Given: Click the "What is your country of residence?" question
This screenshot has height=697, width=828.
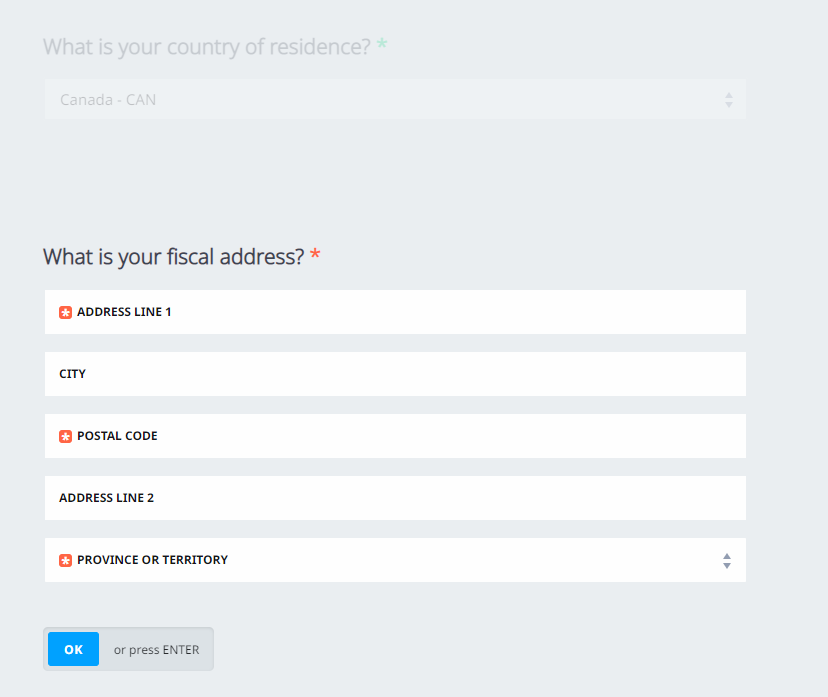Looking at the screenshot, I should point(207,47).
